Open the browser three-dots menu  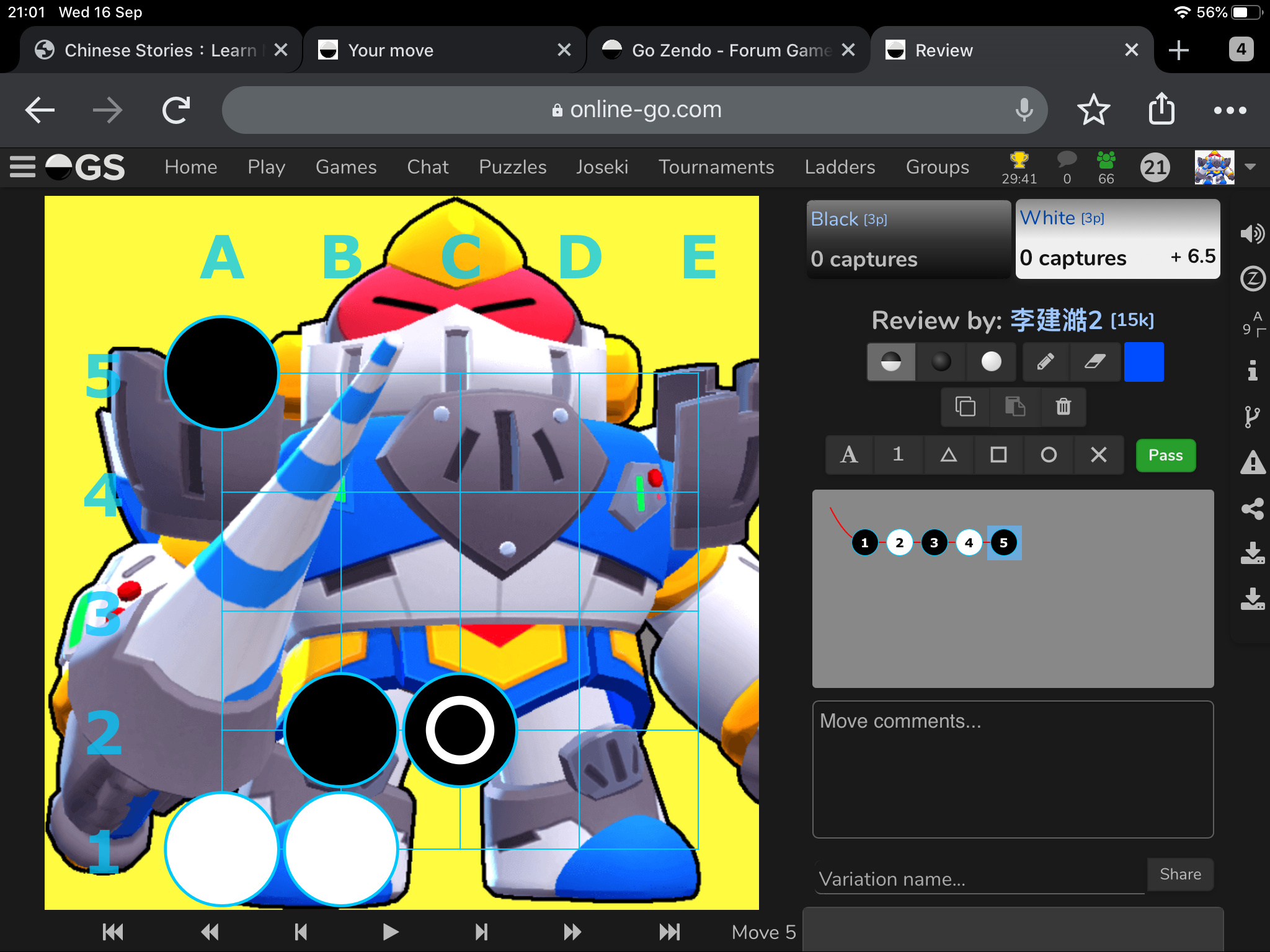pyautogui.click(x=1230, y=110)
